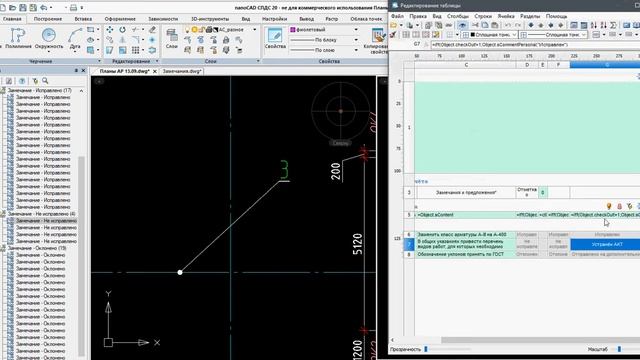Viewport: 640px width, 360px height.
Task: Click the Масштаб slider handle
Action: click(x=619, y=349)
